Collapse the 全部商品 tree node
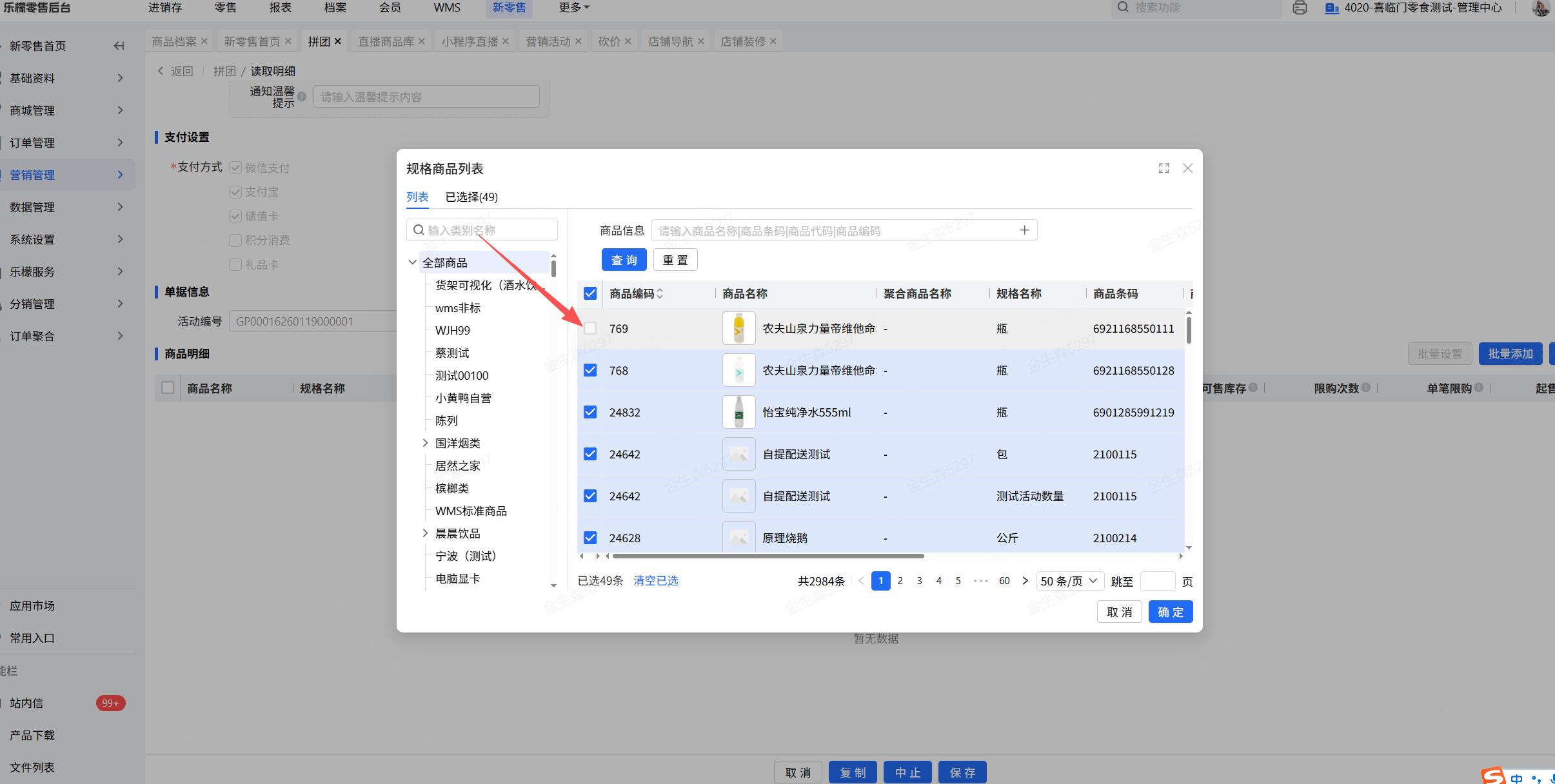Image resolution: width=1555 pixels, height=784 pixels. click(412, 262)
